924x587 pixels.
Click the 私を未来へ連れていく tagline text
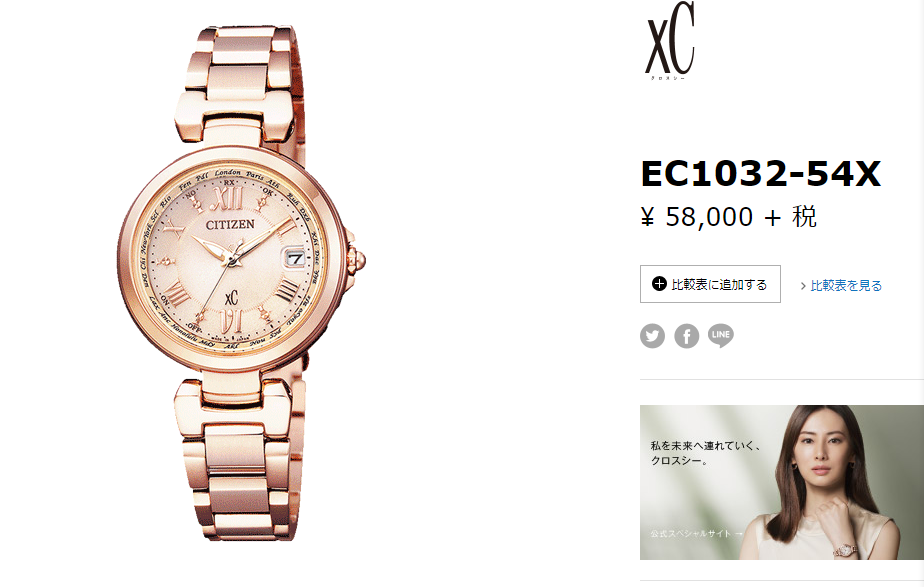(705, 446)
